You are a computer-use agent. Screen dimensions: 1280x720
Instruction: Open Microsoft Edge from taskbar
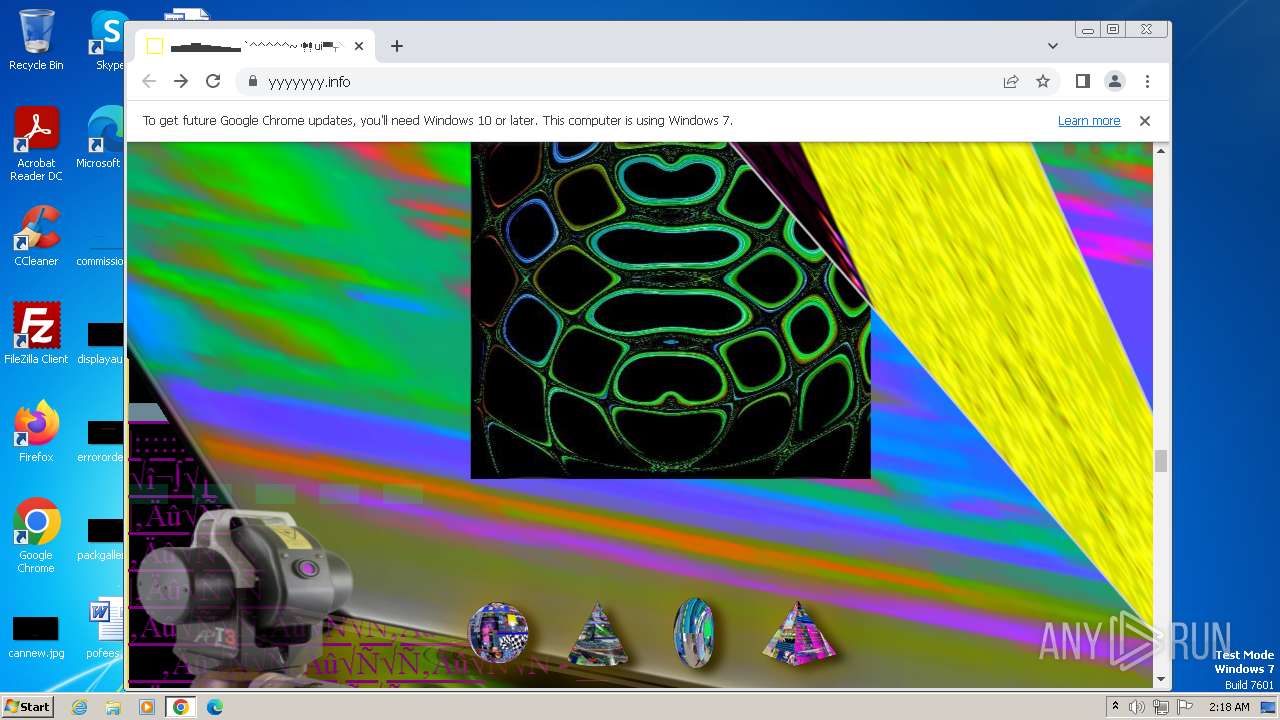click(214, 707)
